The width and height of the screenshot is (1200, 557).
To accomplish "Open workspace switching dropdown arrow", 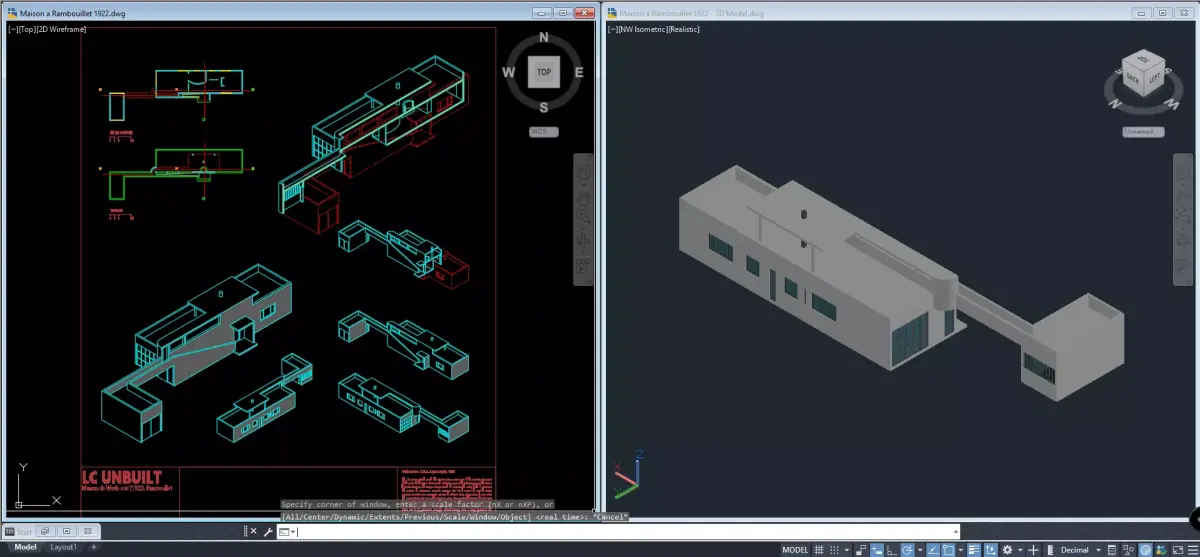I will [x=1021, y=549].
